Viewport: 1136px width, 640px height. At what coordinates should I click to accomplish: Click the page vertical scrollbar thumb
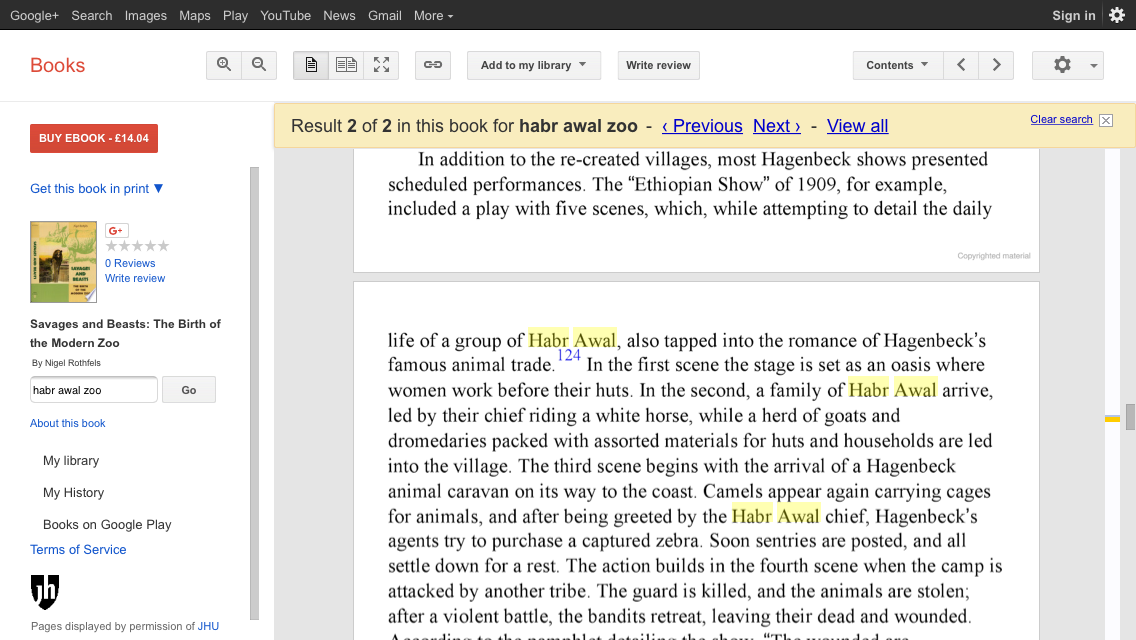(1130, 417)
